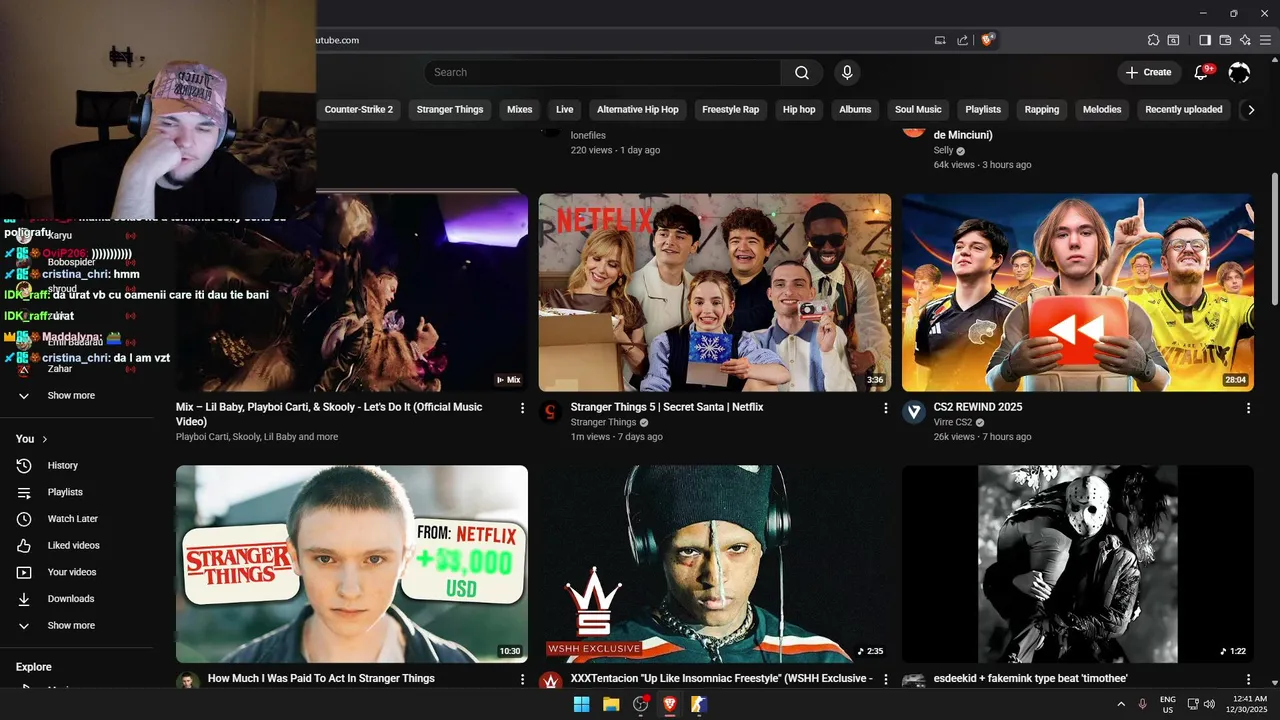
Task: Play the XXXTentacion WSHH Exclusive thumbnail
Action: (714, 564)
